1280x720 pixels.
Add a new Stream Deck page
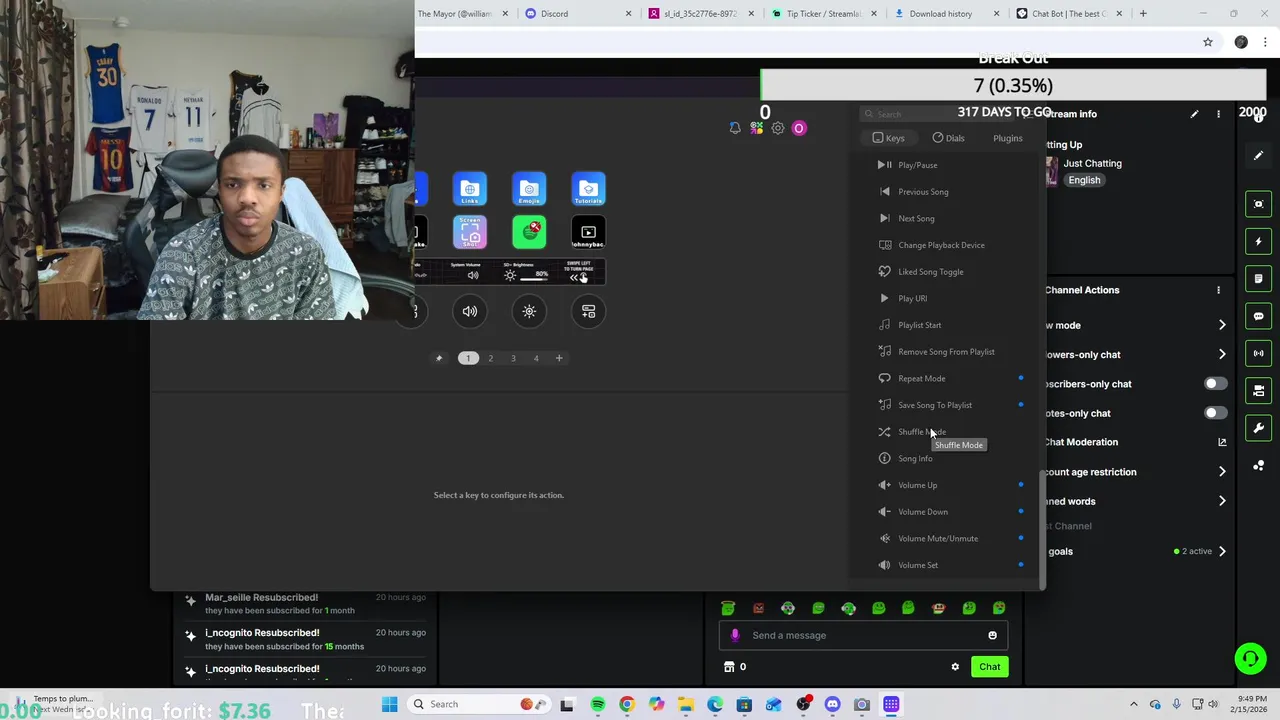(559, 358)
